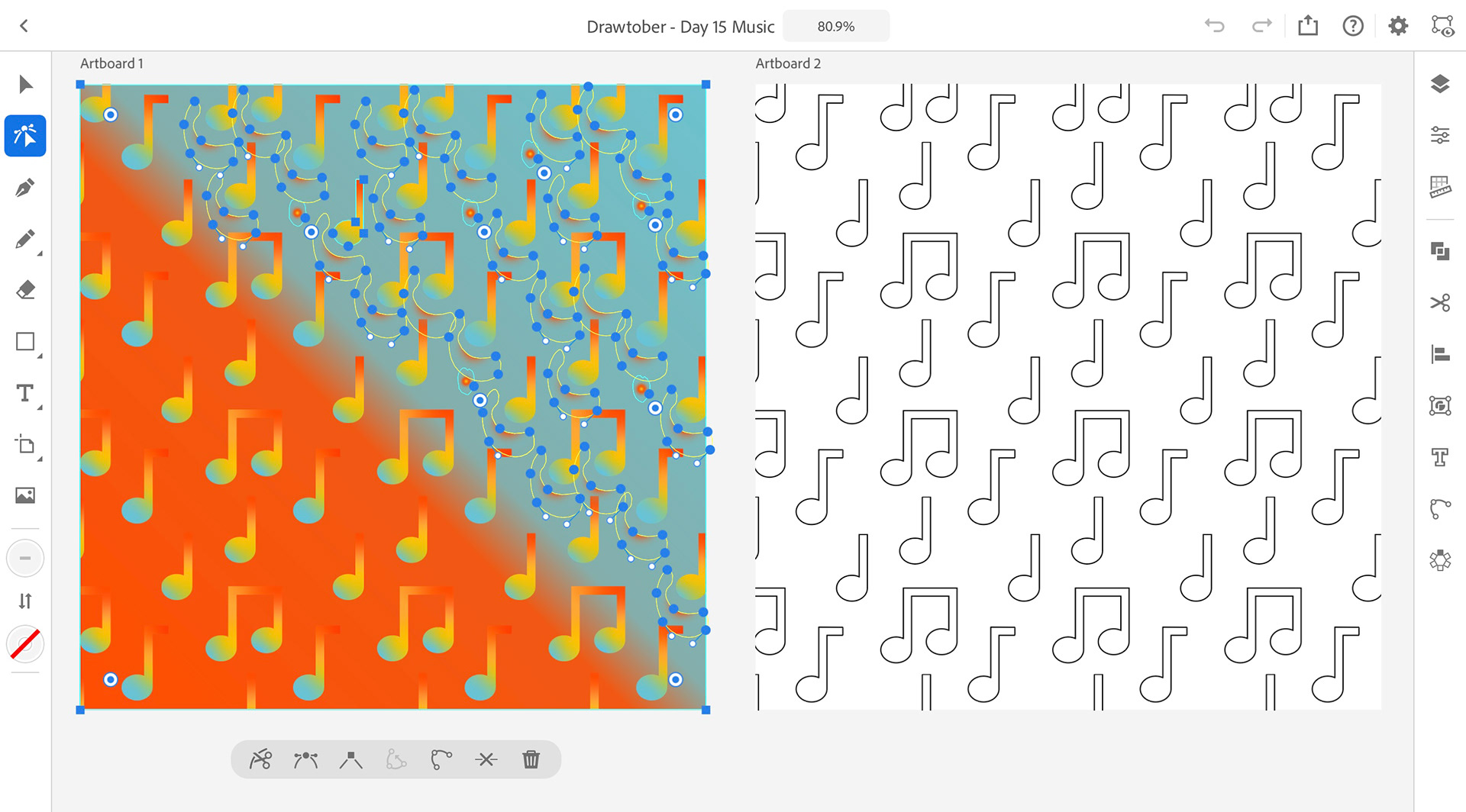Select the Artboard tool
This screenshot has width=1466, height=812.
[25, 445]
